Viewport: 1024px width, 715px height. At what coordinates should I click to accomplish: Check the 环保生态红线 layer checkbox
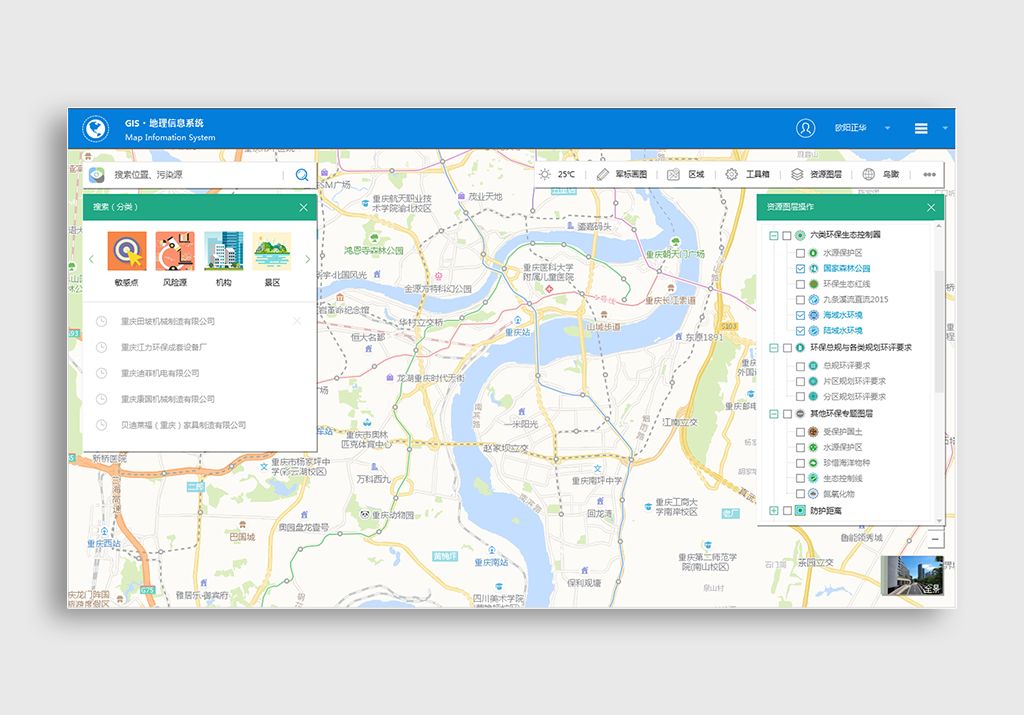[x=800, y=284]
